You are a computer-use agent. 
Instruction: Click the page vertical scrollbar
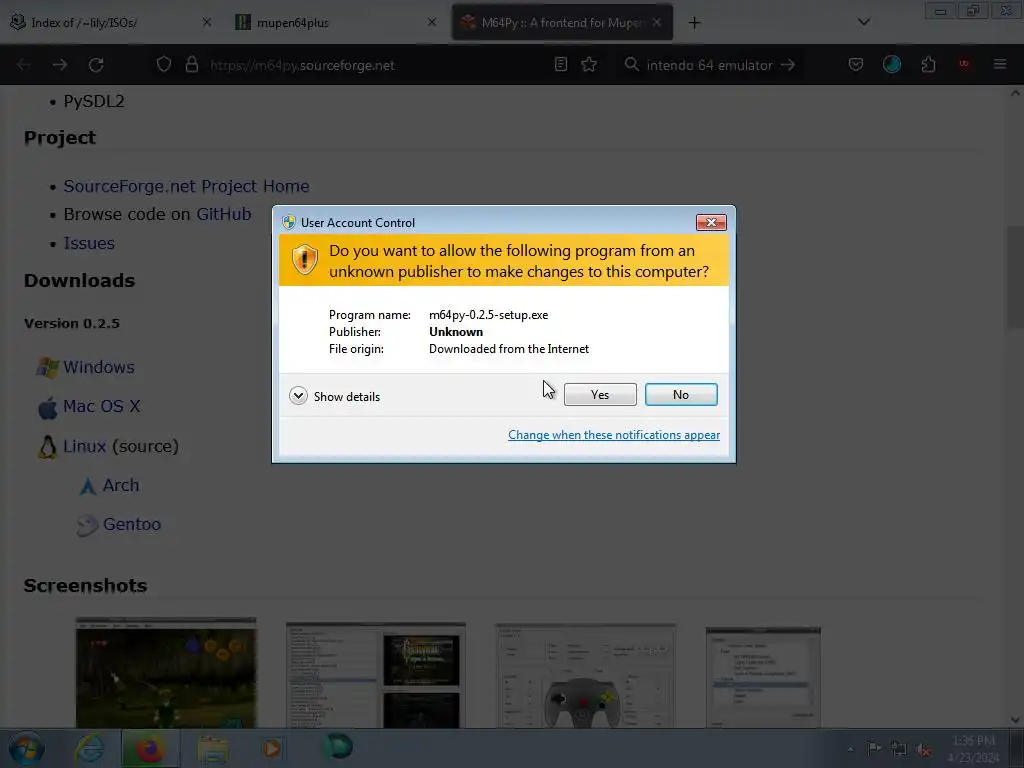1015,280
